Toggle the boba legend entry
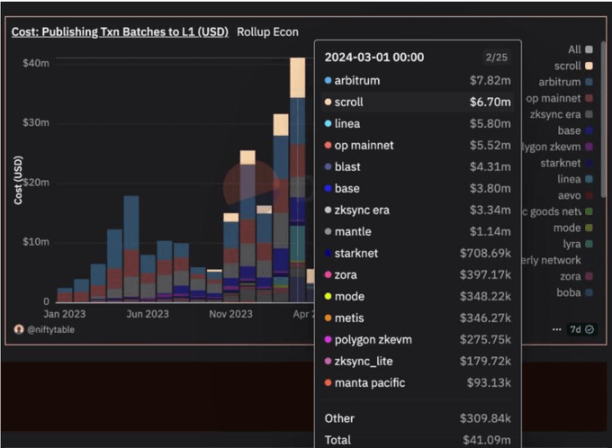This screenshot has width=612, height=448. point(570,292)
